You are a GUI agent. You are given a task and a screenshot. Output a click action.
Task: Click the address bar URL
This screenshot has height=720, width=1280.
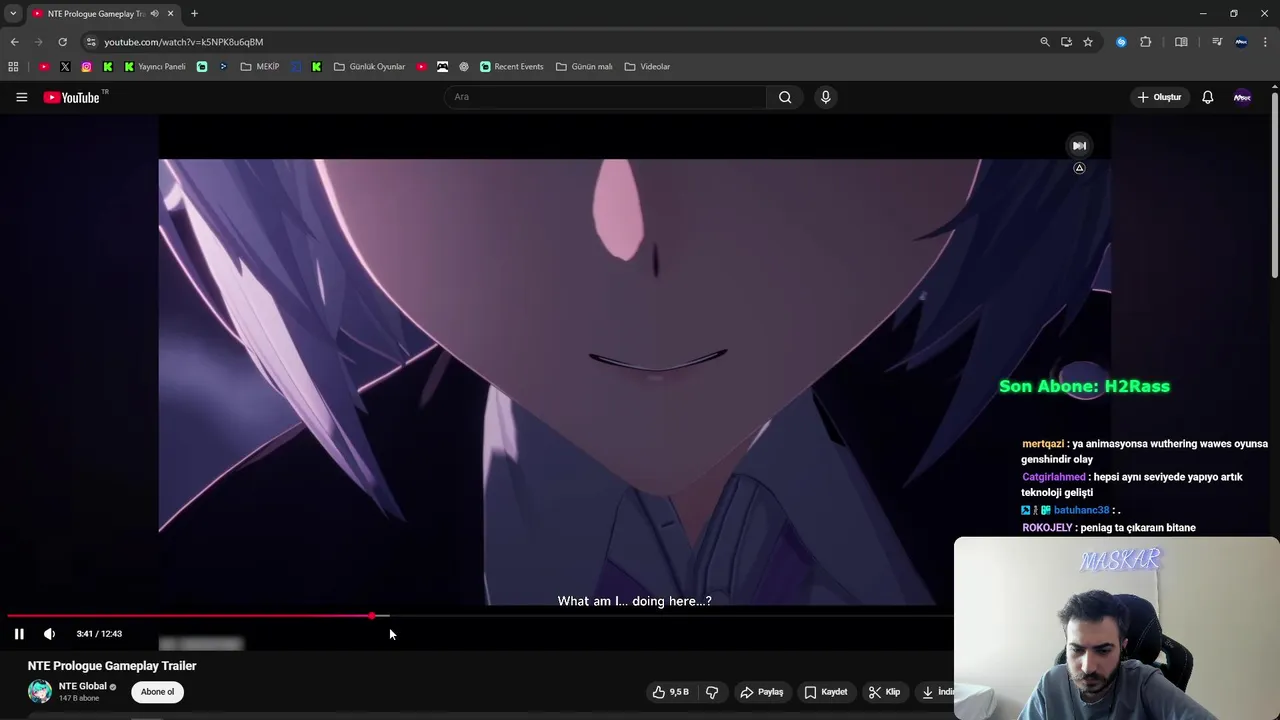coord(184,42)
